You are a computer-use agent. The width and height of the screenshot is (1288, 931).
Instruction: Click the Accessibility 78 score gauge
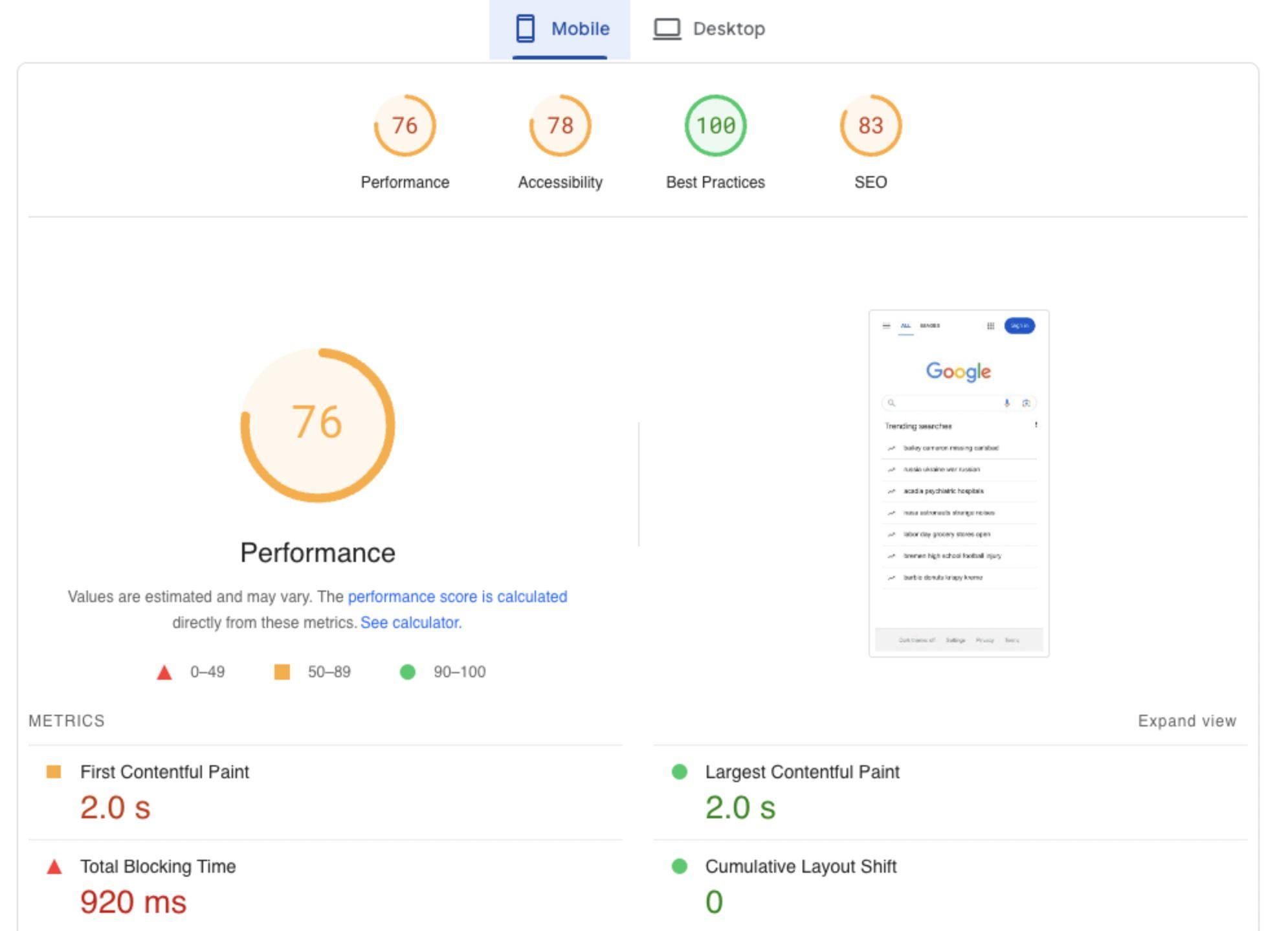(561, 126)
